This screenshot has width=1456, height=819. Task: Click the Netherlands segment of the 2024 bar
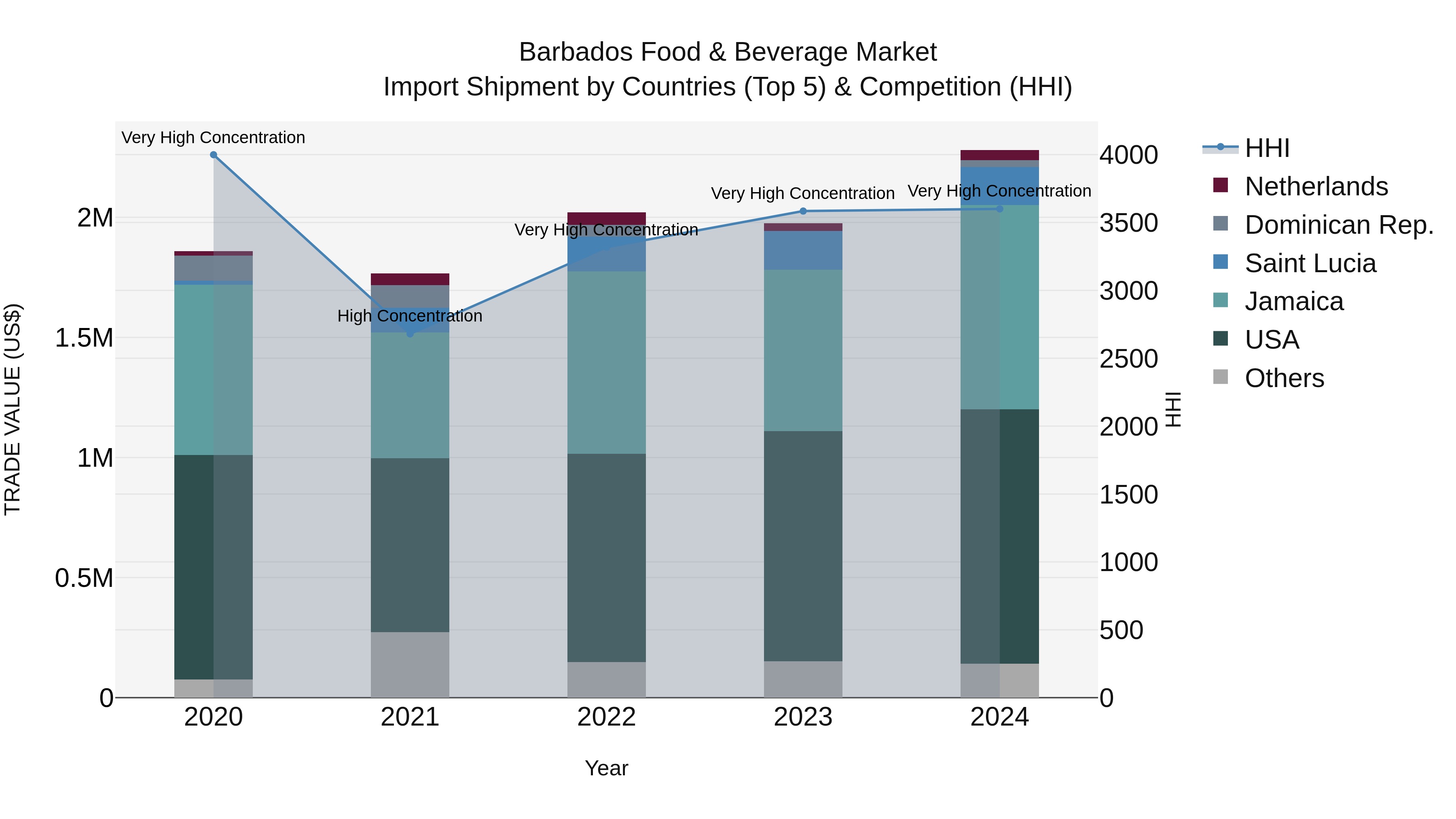1000,155
